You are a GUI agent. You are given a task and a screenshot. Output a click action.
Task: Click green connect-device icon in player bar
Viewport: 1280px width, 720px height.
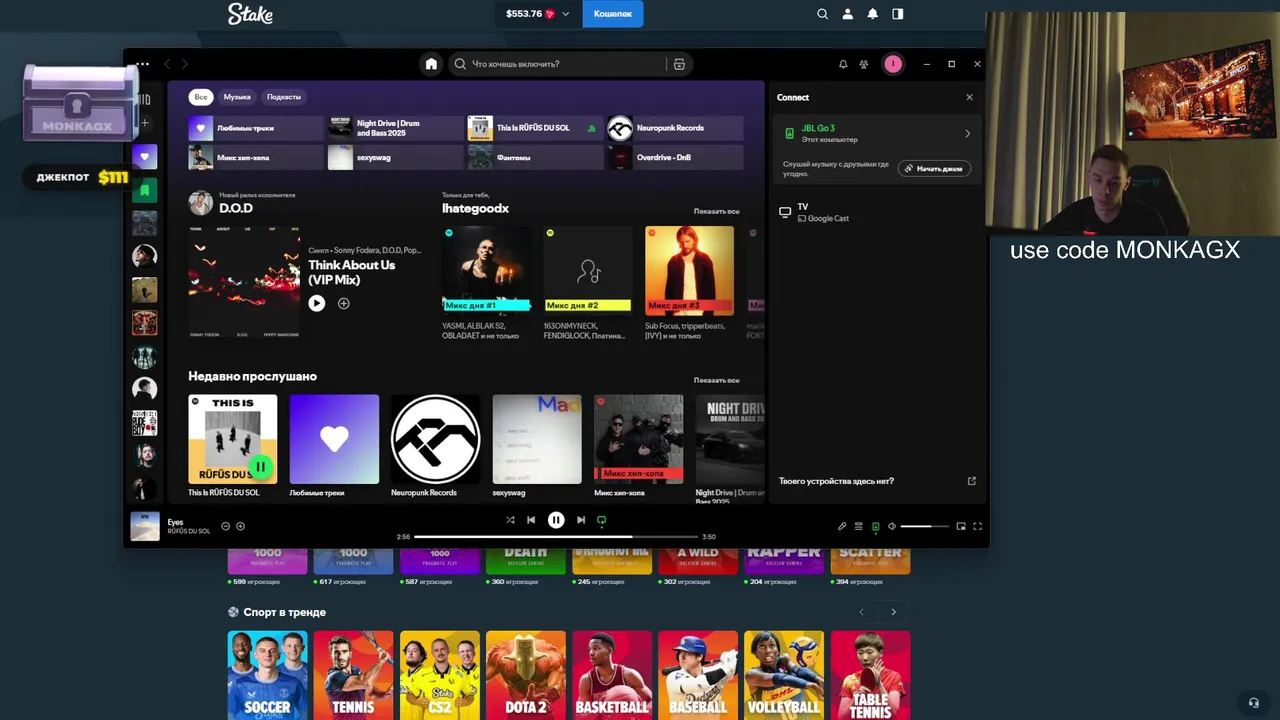tap(875, 526)
